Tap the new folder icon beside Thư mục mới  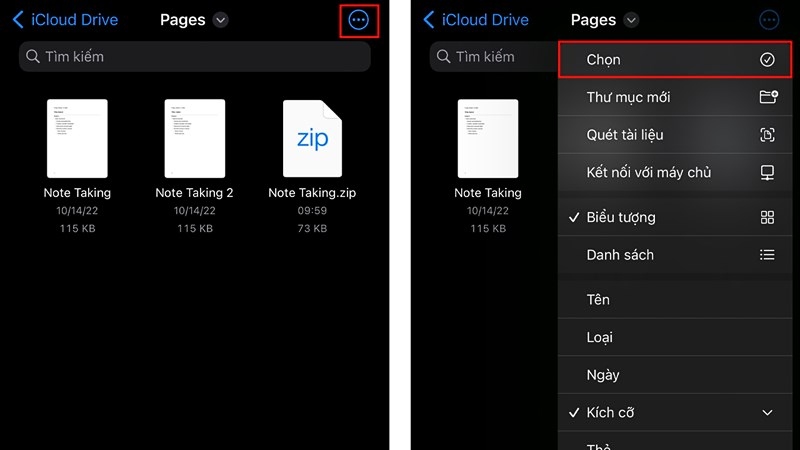pos(768,97)
